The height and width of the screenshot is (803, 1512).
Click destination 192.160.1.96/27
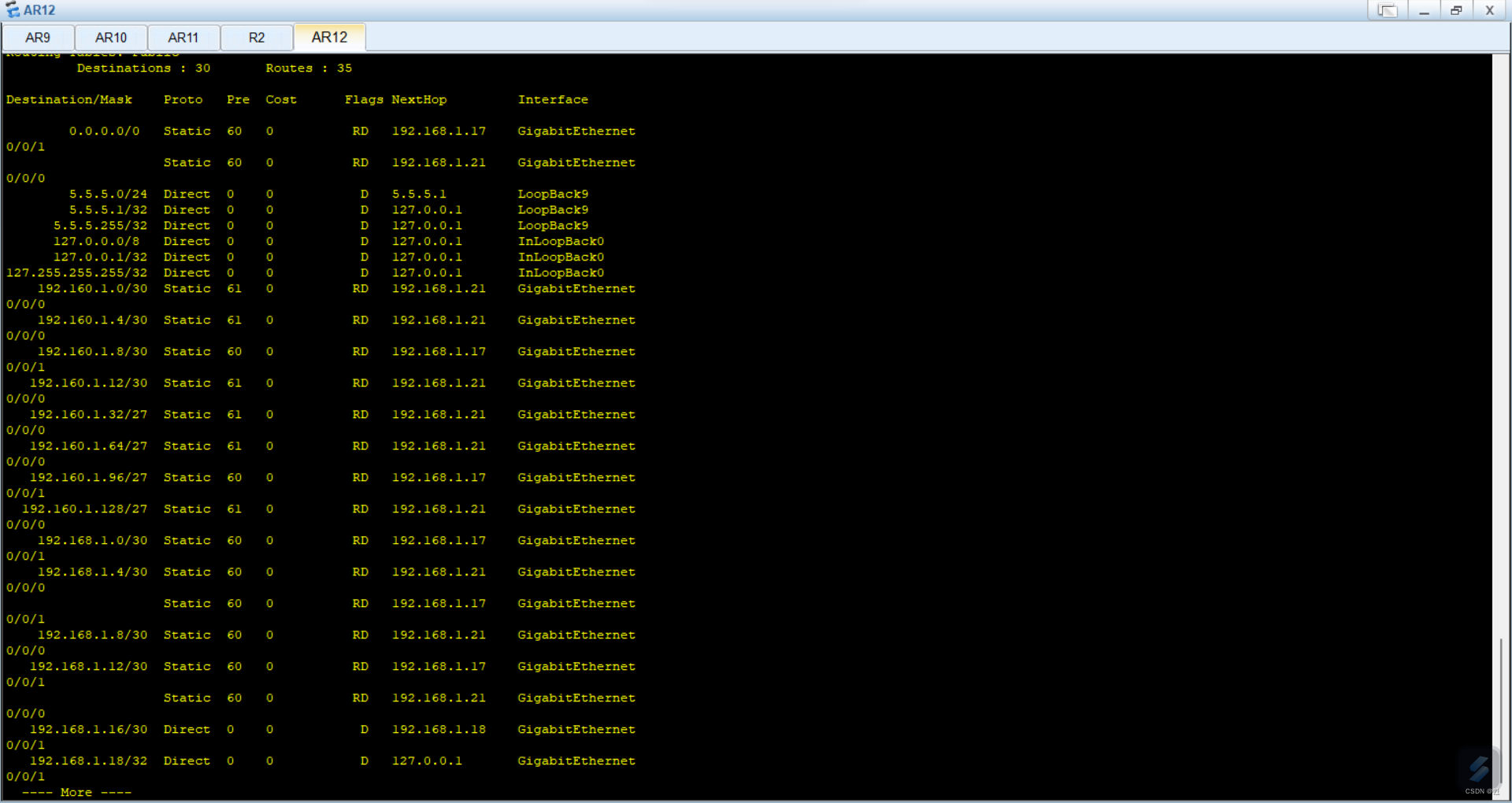[88, 478]
